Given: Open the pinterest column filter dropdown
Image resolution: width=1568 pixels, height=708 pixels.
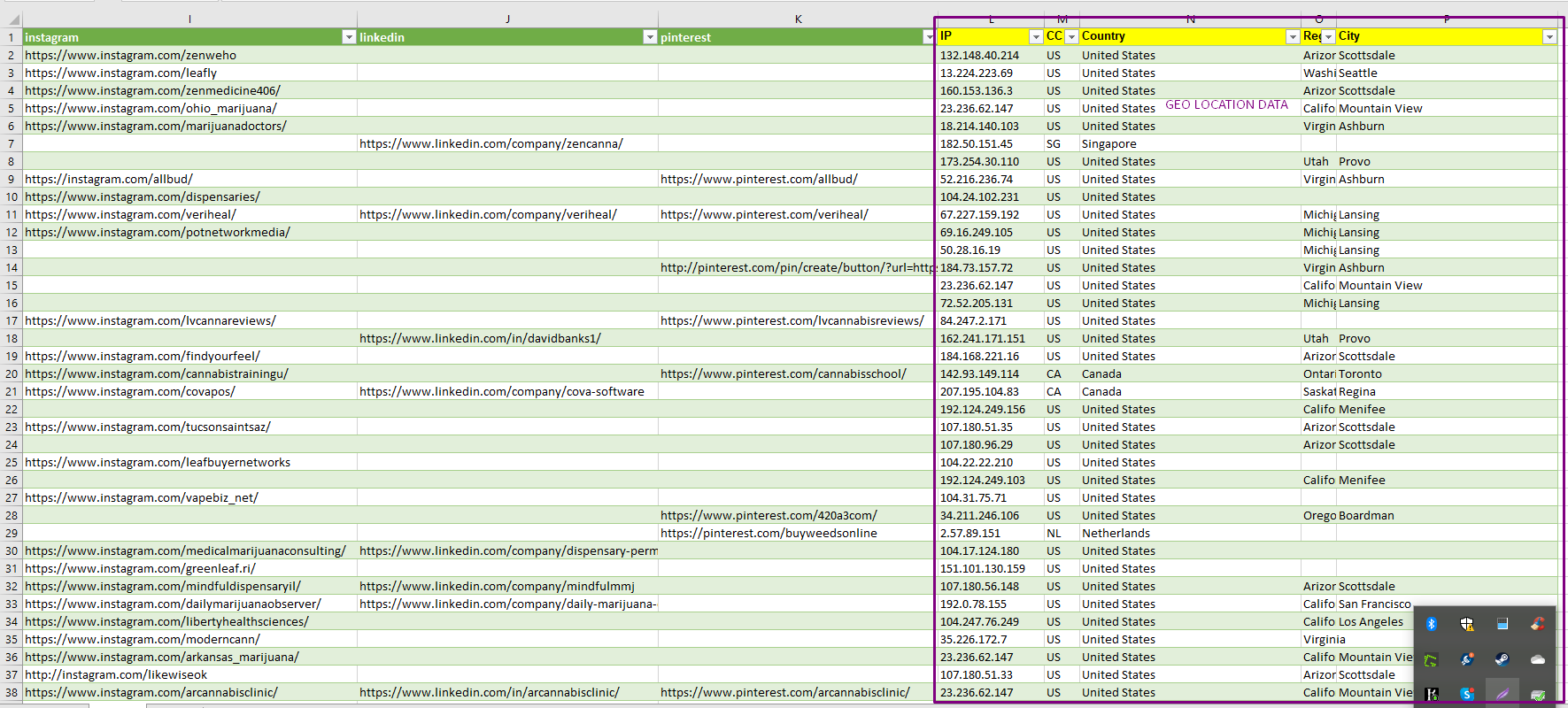Looking at the screenshot, I should tap(928, 37).
